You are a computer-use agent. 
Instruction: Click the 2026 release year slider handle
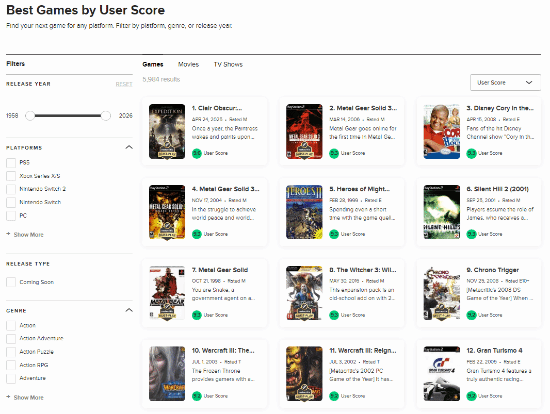pos(106,115)
